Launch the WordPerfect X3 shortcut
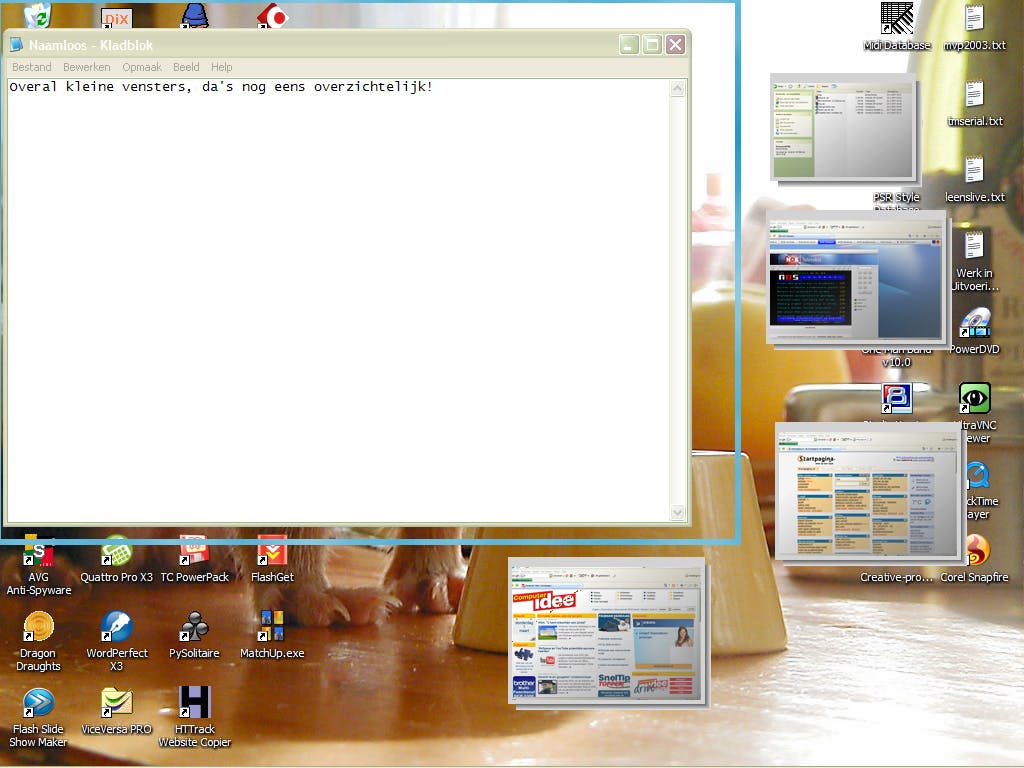Image resolution: width=1024 pixels, height=768 pixels. click(x=117, y=641)
